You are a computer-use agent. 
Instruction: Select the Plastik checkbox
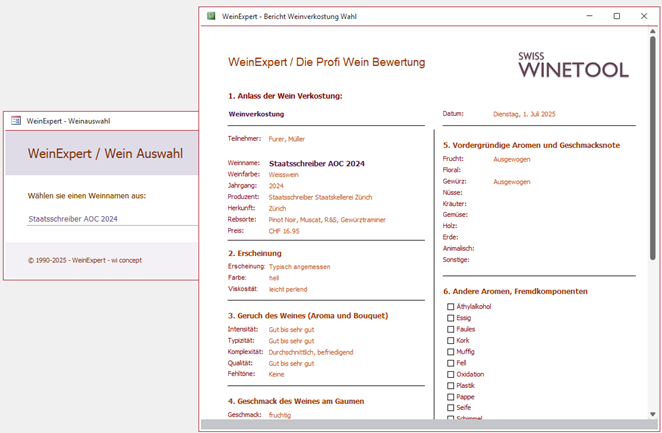[451, 385]
